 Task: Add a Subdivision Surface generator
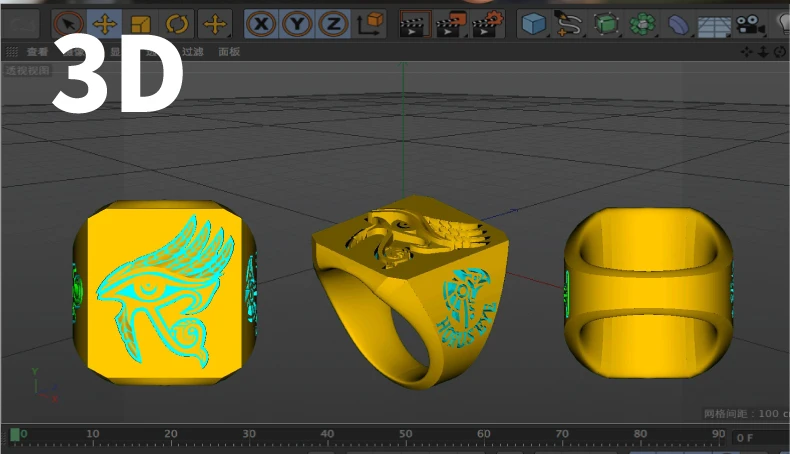(x=606, y=24)
